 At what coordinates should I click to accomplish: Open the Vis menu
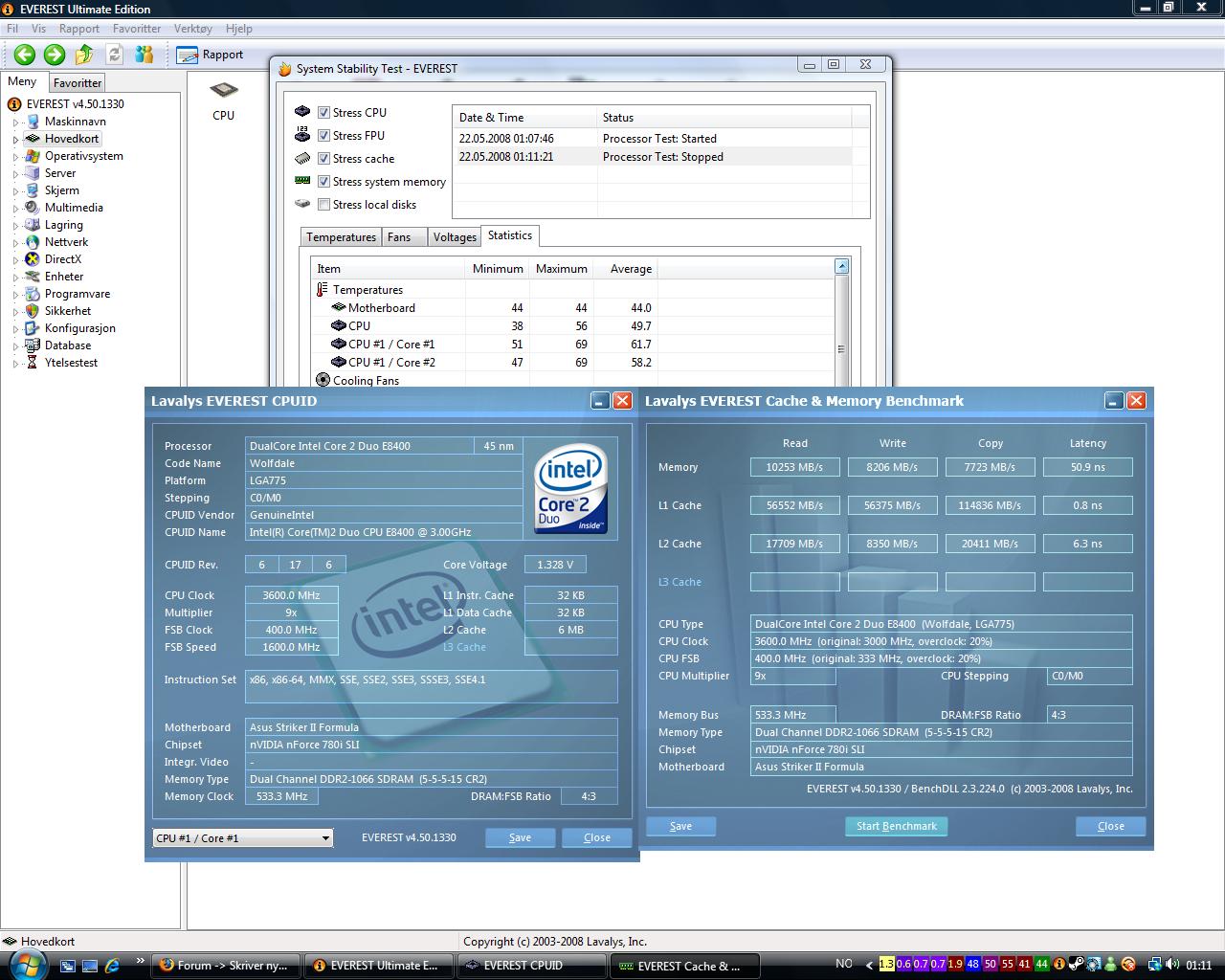tap(38, 29)
